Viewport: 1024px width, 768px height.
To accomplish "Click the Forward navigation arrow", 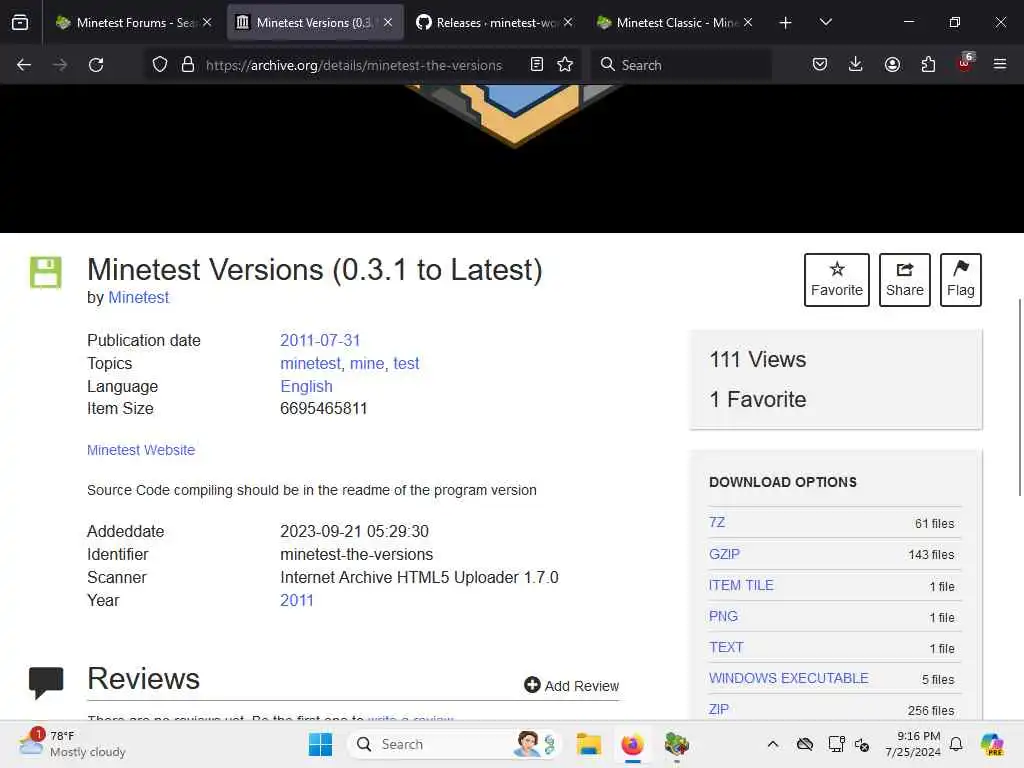I will 60,65.
